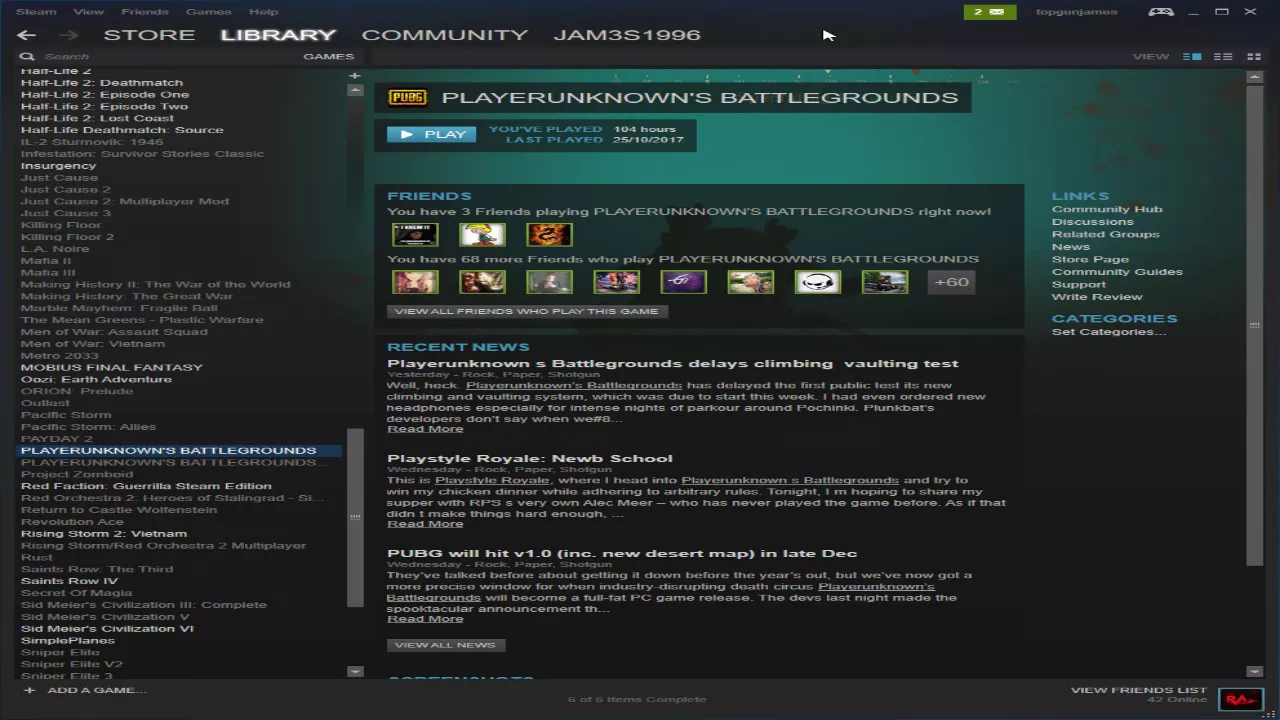This screenshot has width=1280, height=720.
Task: Open Store Page link
Action: pyautogui.click(x=1090, y=259)
